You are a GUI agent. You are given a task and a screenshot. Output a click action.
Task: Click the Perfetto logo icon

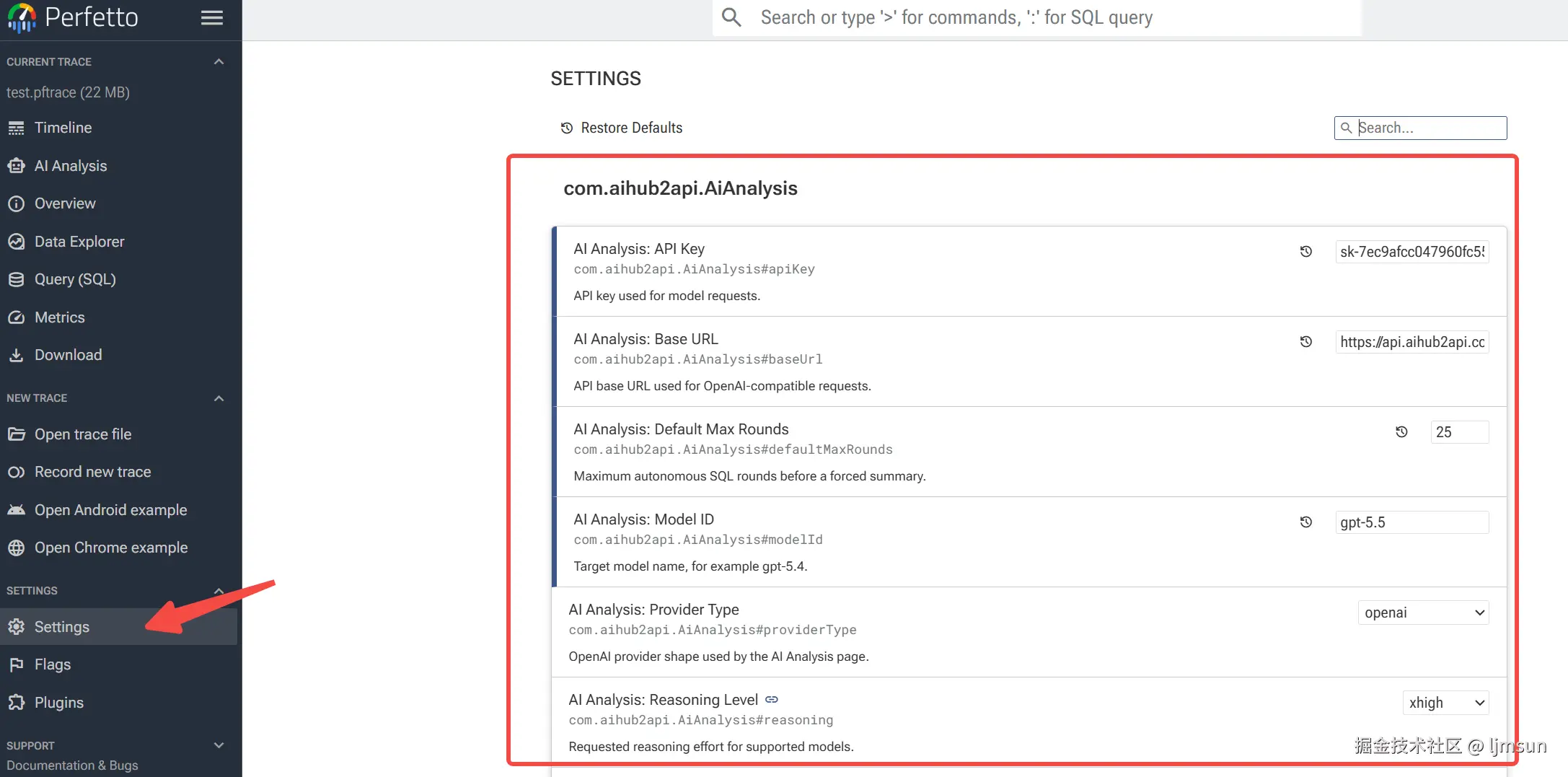point(22,17)
